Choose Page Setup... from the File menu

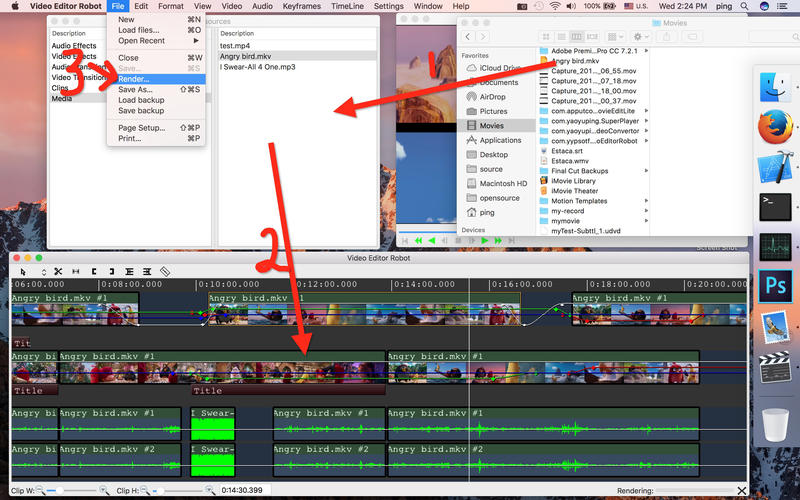(x=156, y=128)
